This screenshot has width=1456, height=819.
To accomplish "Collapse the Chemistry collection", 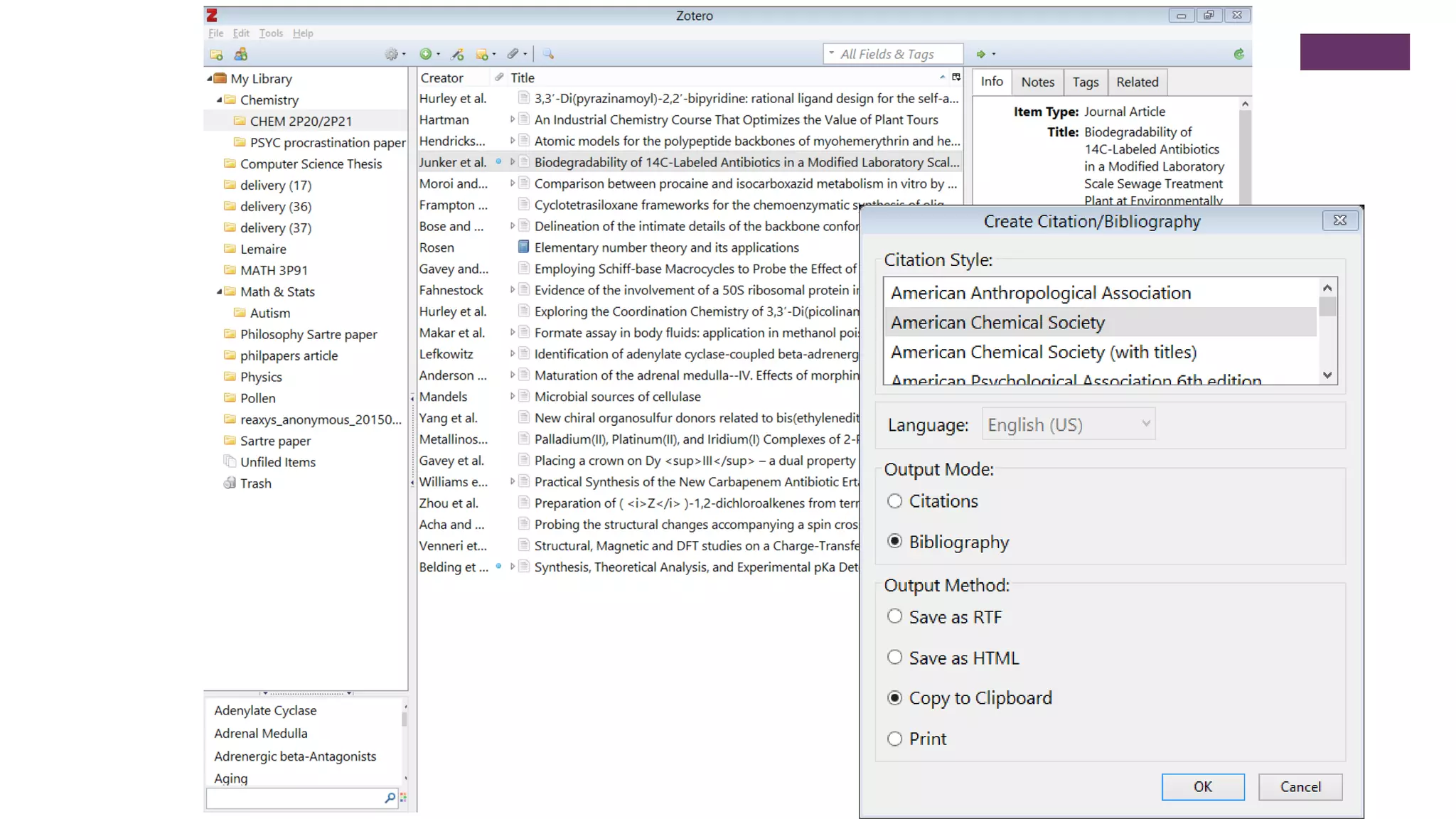I will click(x=219, y=100).
